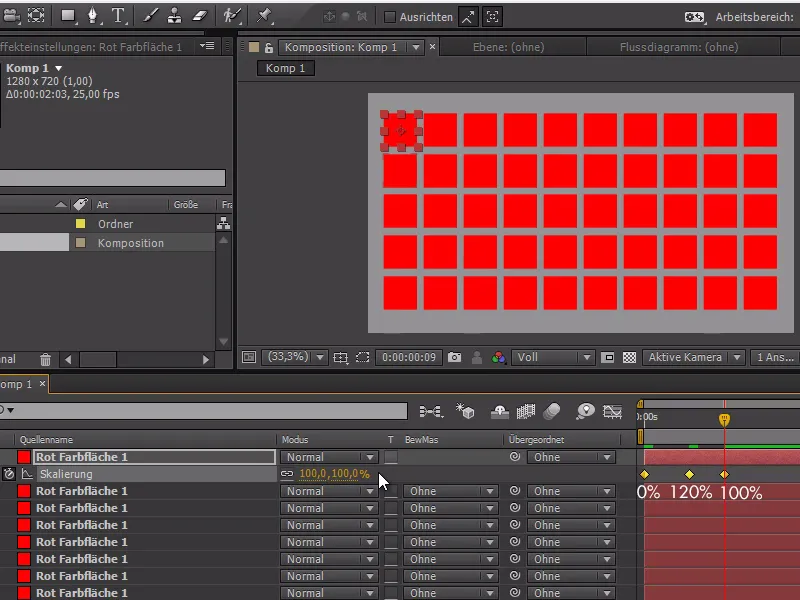Toggle the constrain proportions link for Skalierung

coord(287,474)
